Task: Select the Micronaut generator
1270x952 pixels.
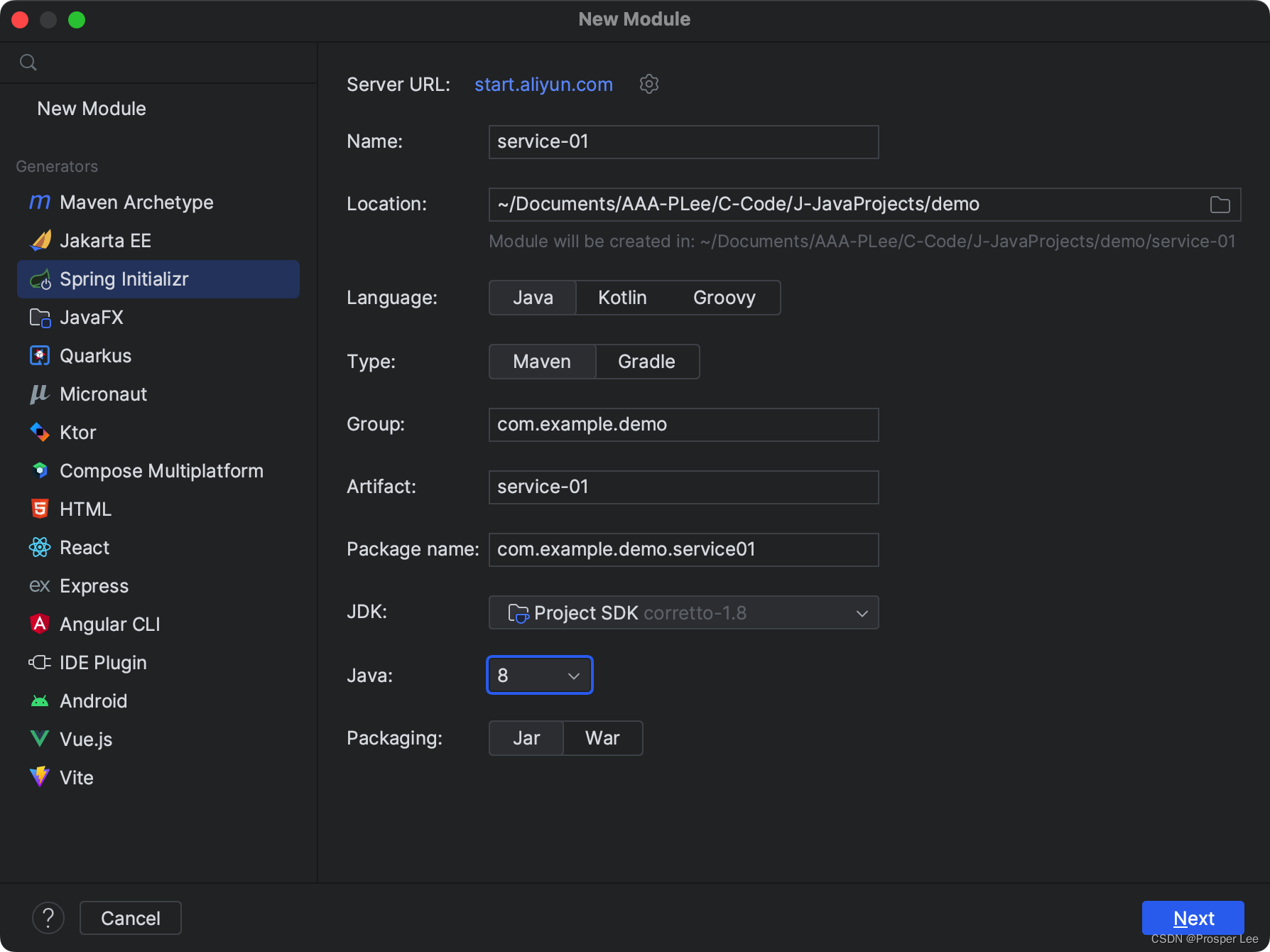Action: [158, 394]
